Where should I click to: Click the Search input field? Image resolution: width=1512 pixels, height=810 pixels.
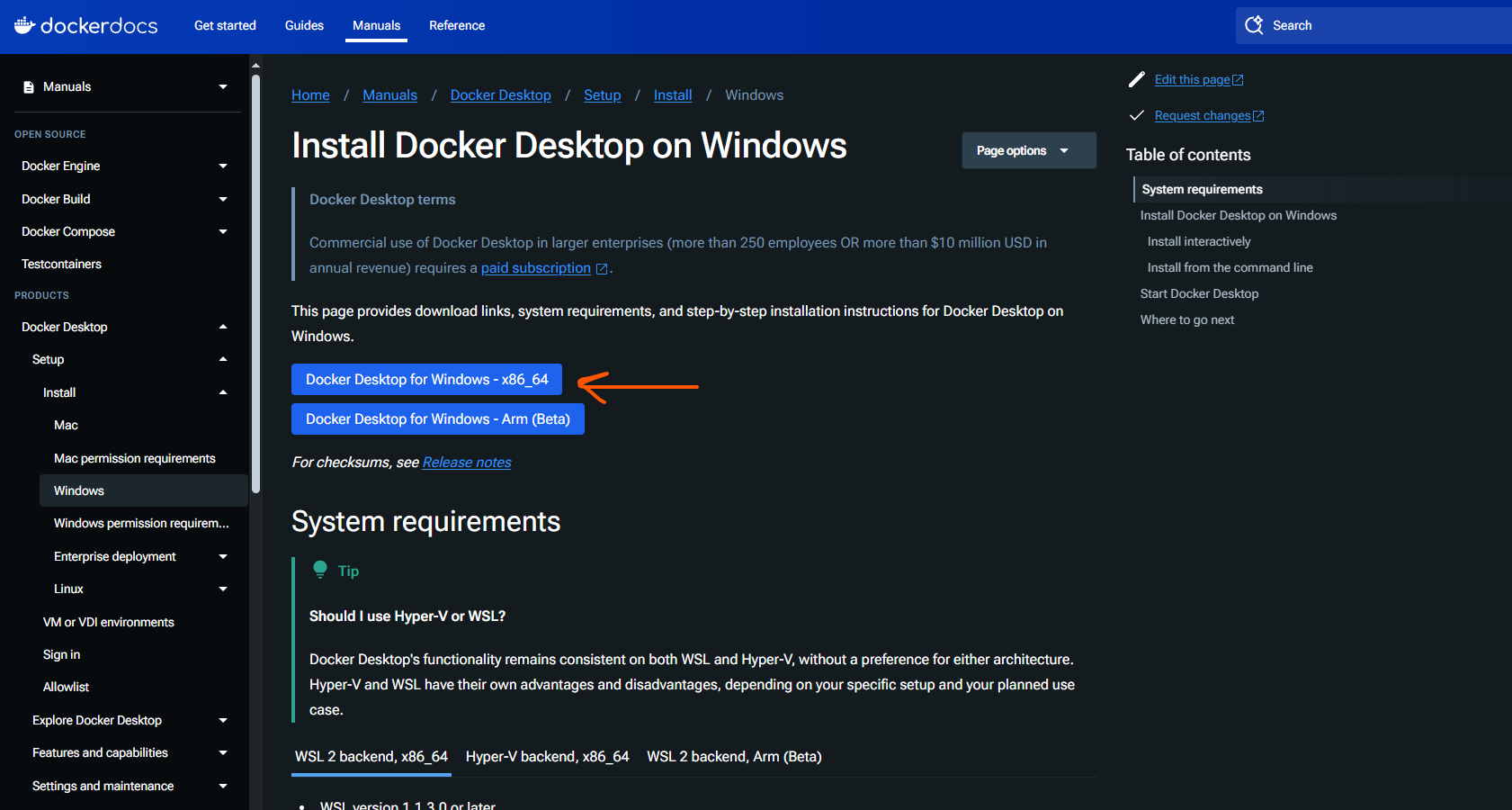point(1373,25)
